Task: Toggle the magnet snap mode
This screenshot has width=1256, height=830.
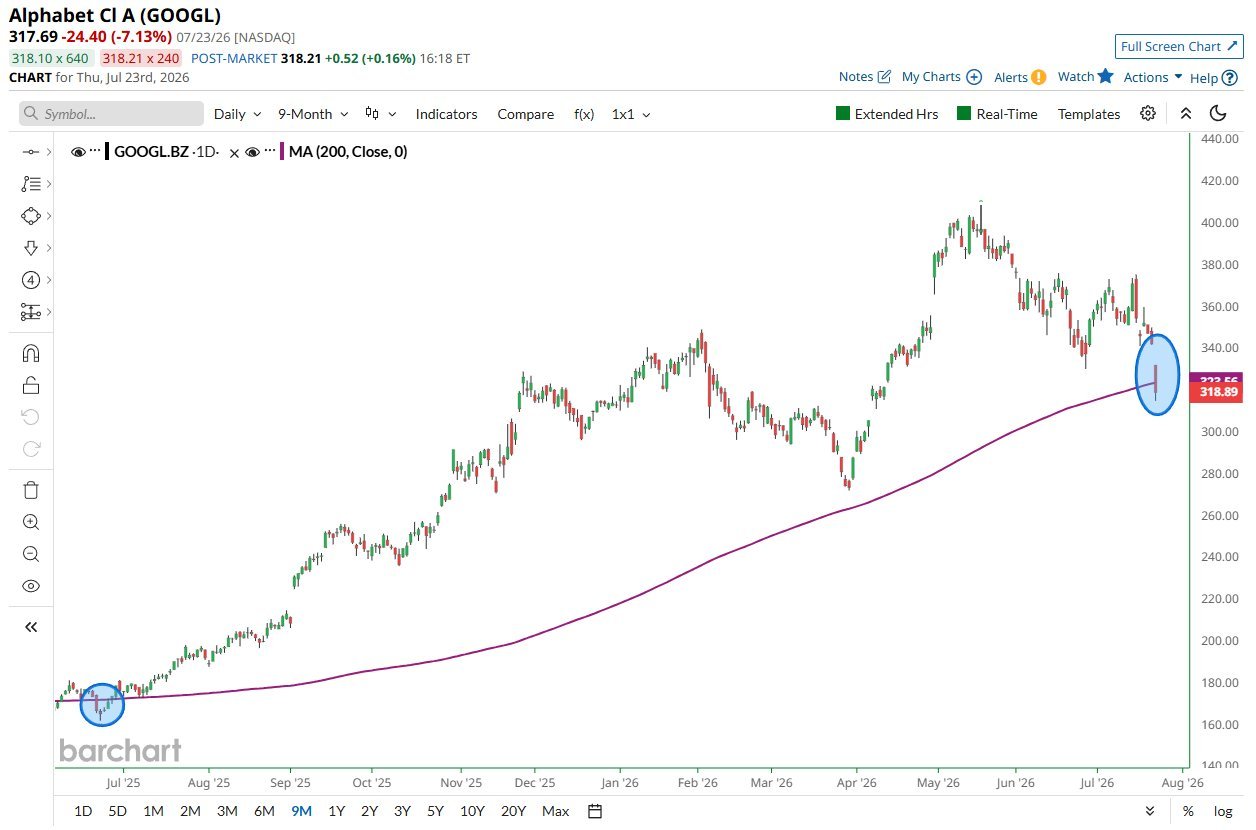Action: (31, 353)
